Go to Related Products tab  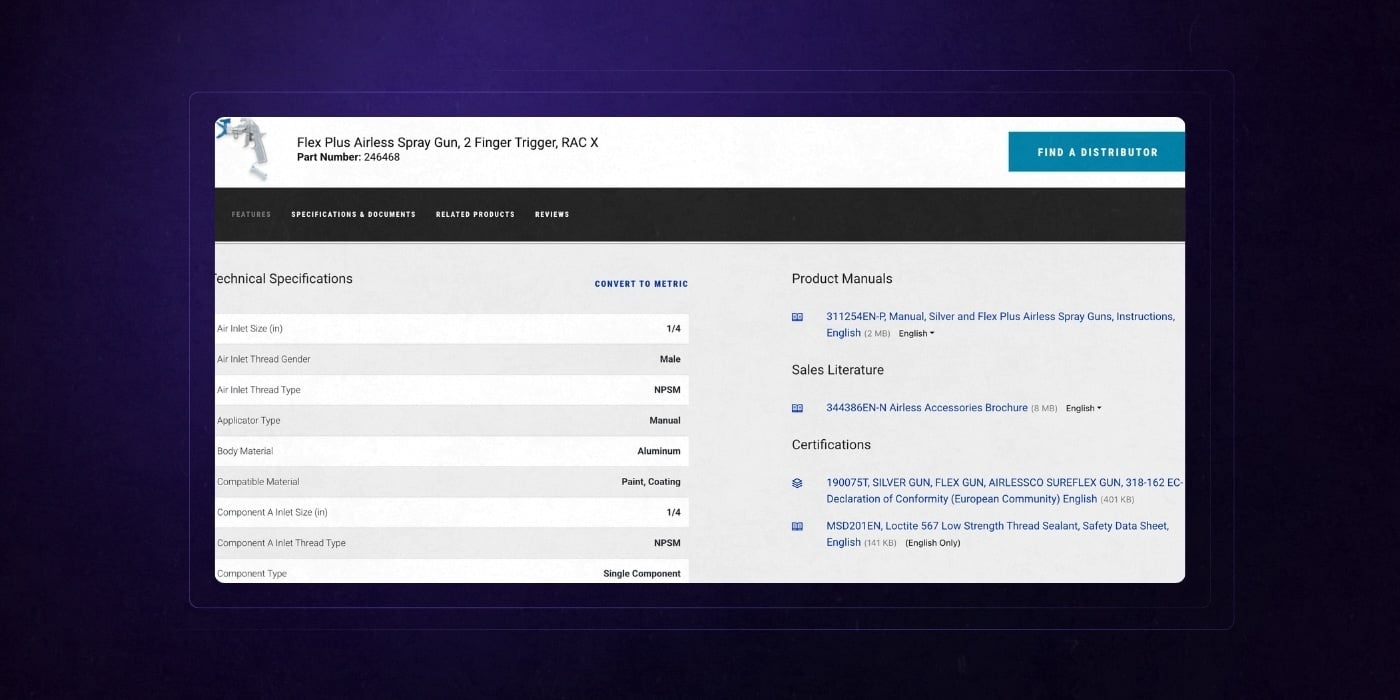(x=475, y=215)
